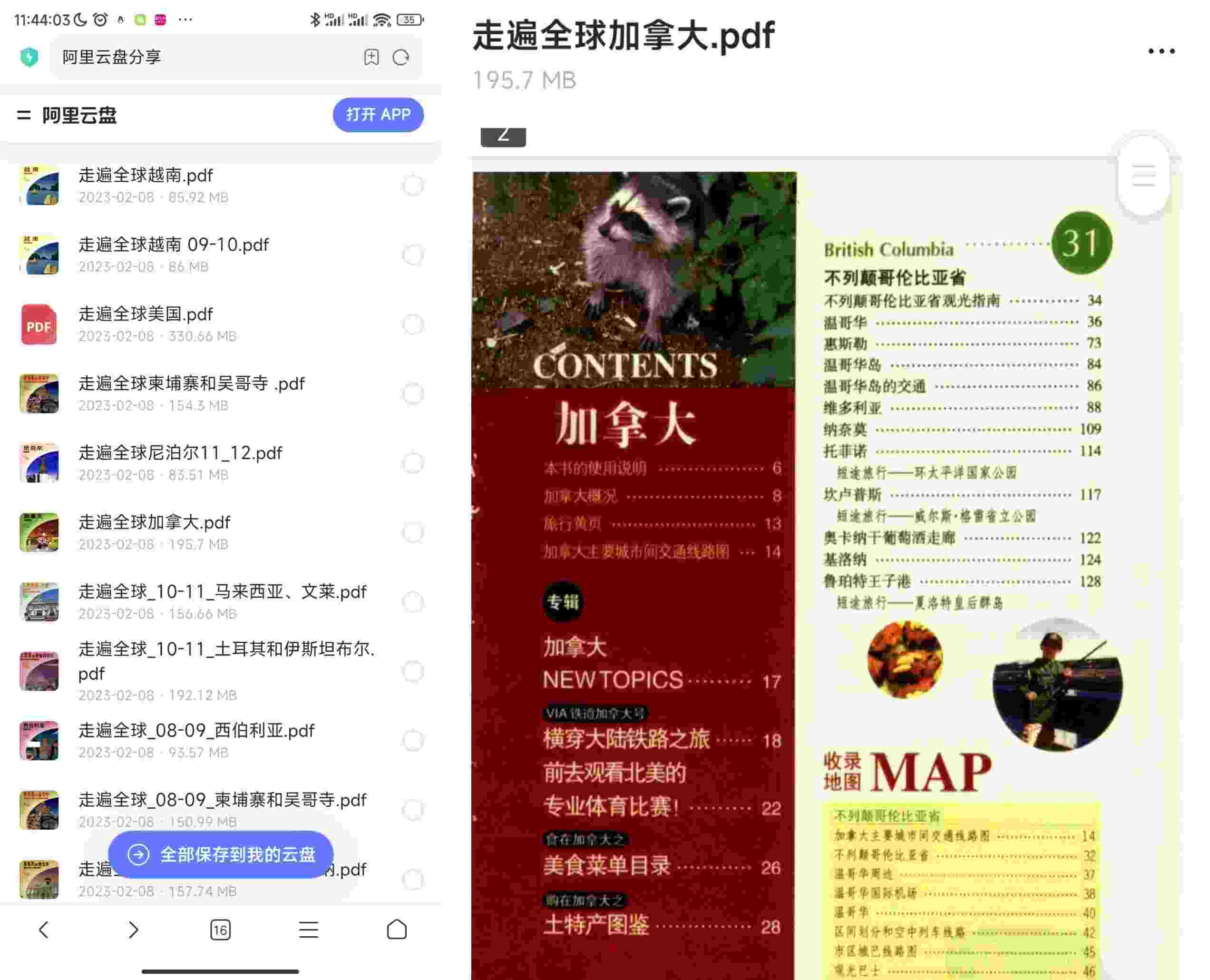
Task: Select checkbox for 走遍全球美国.pdf
Action: pos(412,324)
